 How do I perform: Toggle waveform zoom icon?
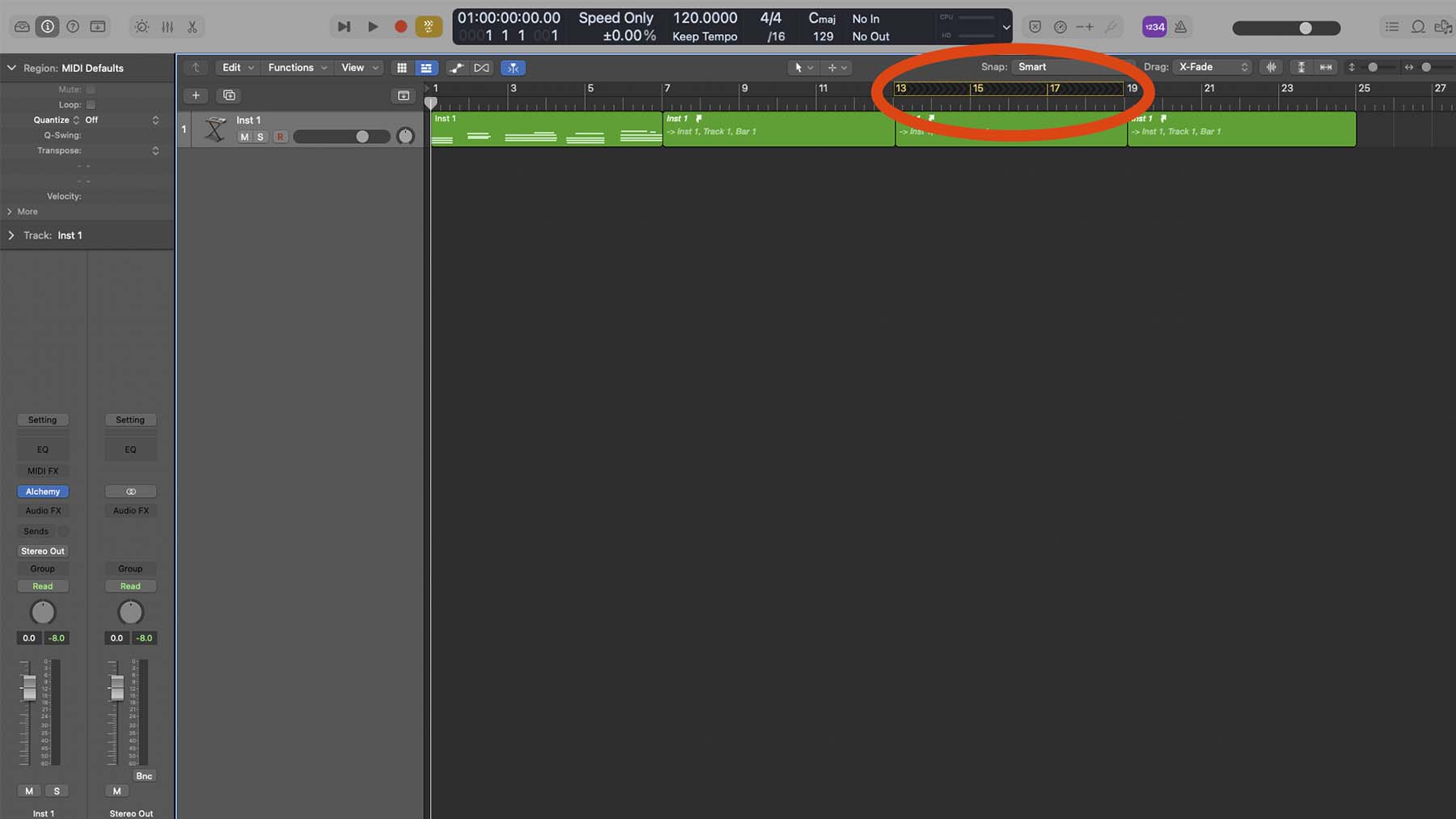click(1272, 67)
